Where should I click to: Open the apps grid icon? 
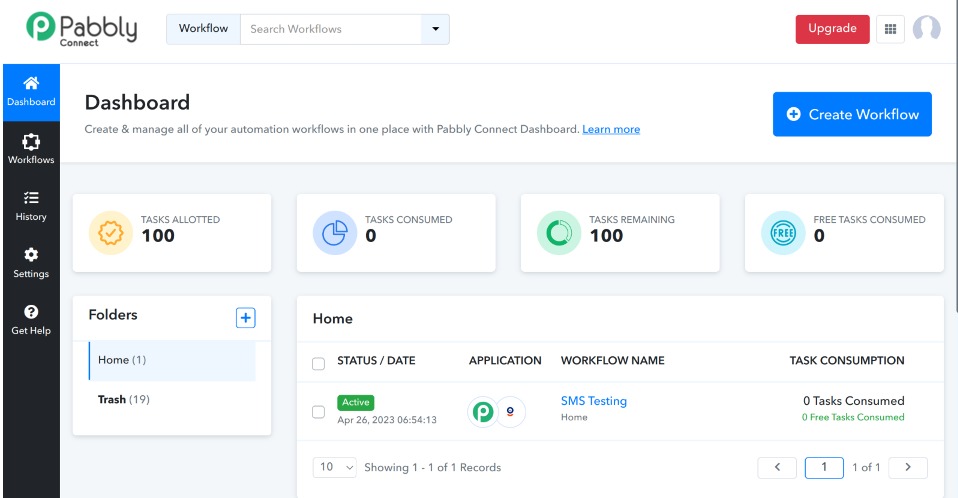tap(890, 29)
